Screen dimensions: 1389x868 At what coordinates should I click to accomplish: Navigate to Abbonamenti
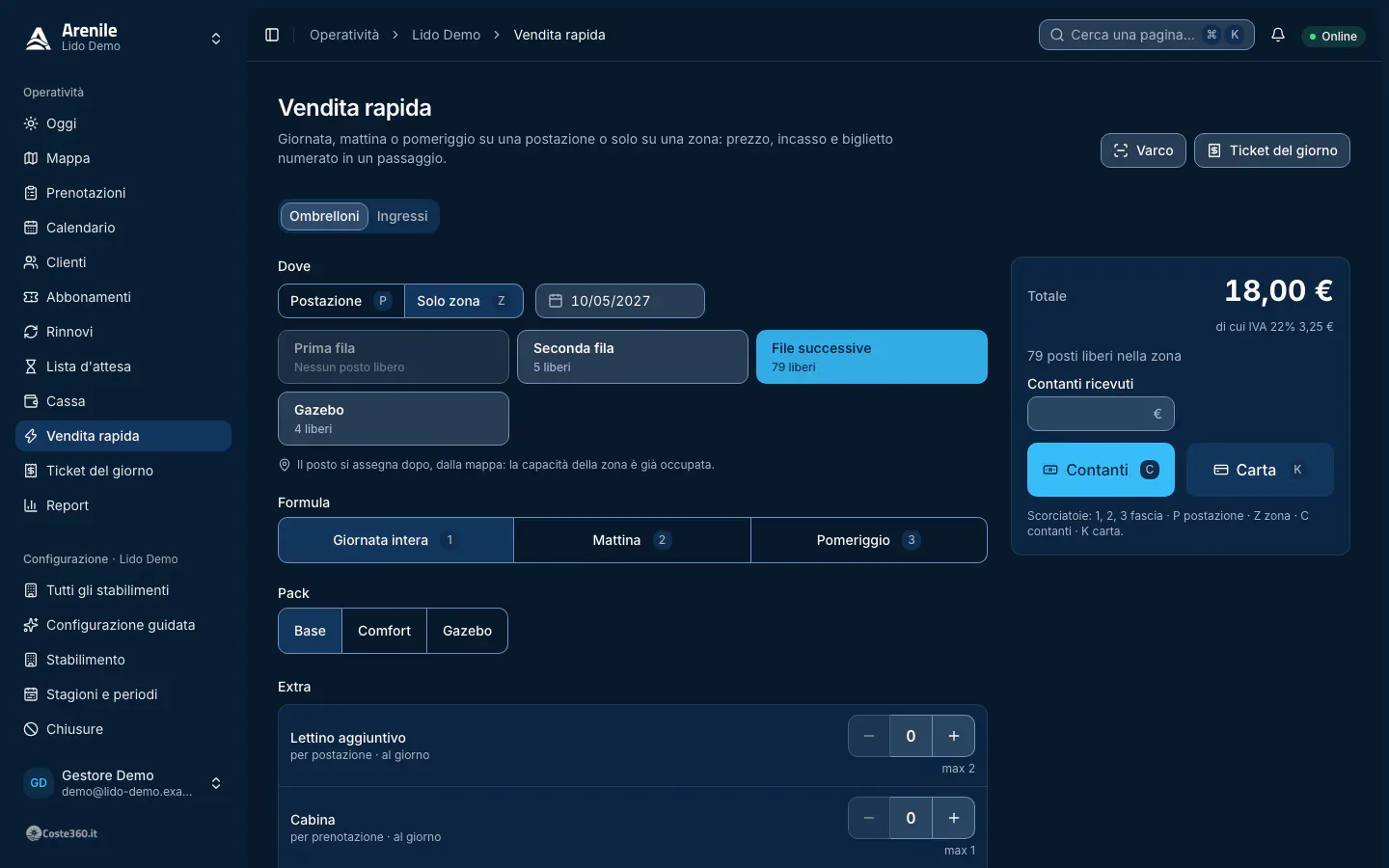point(123,297)
